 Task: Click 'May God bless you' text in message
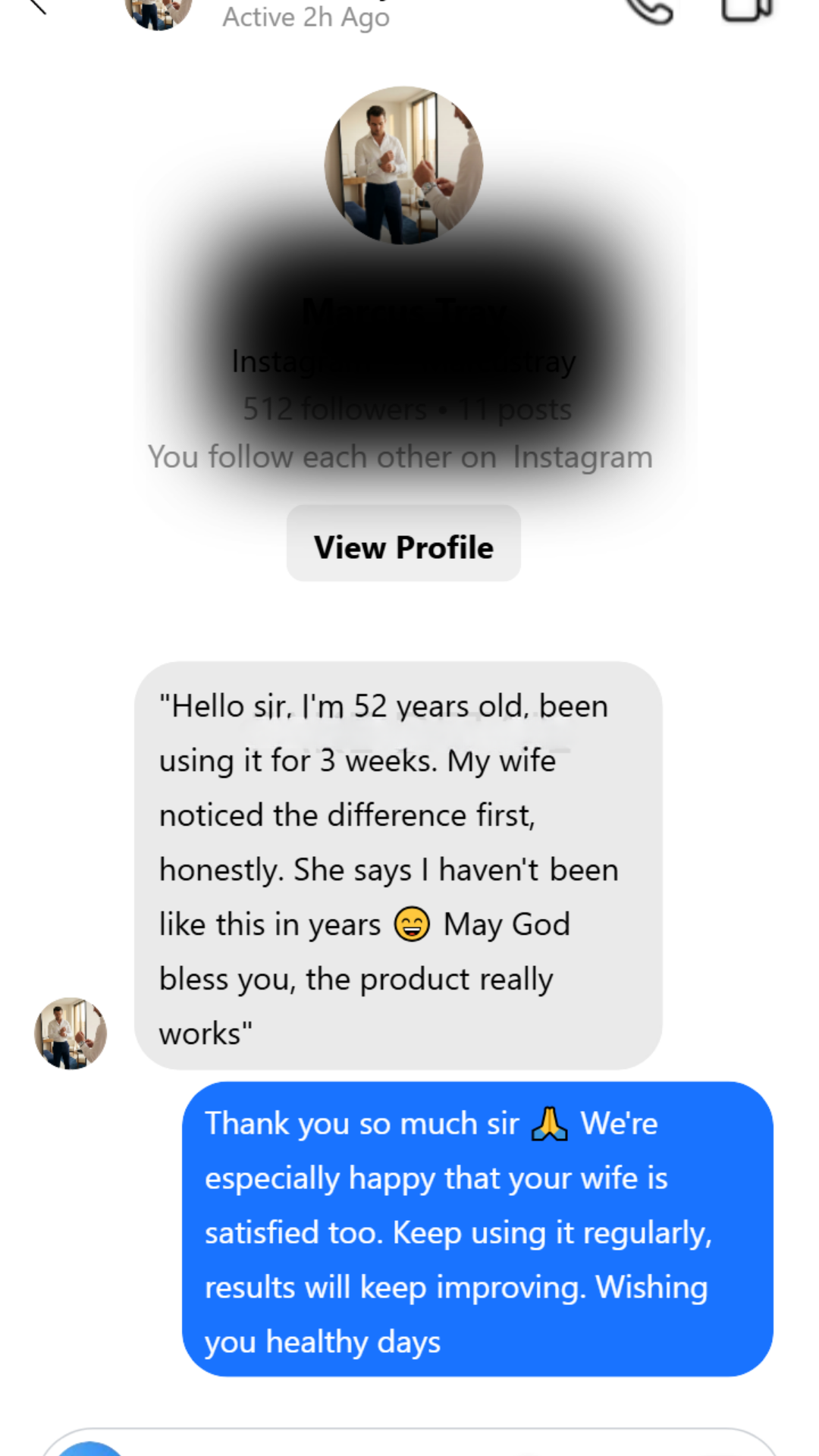pos(507,925)
